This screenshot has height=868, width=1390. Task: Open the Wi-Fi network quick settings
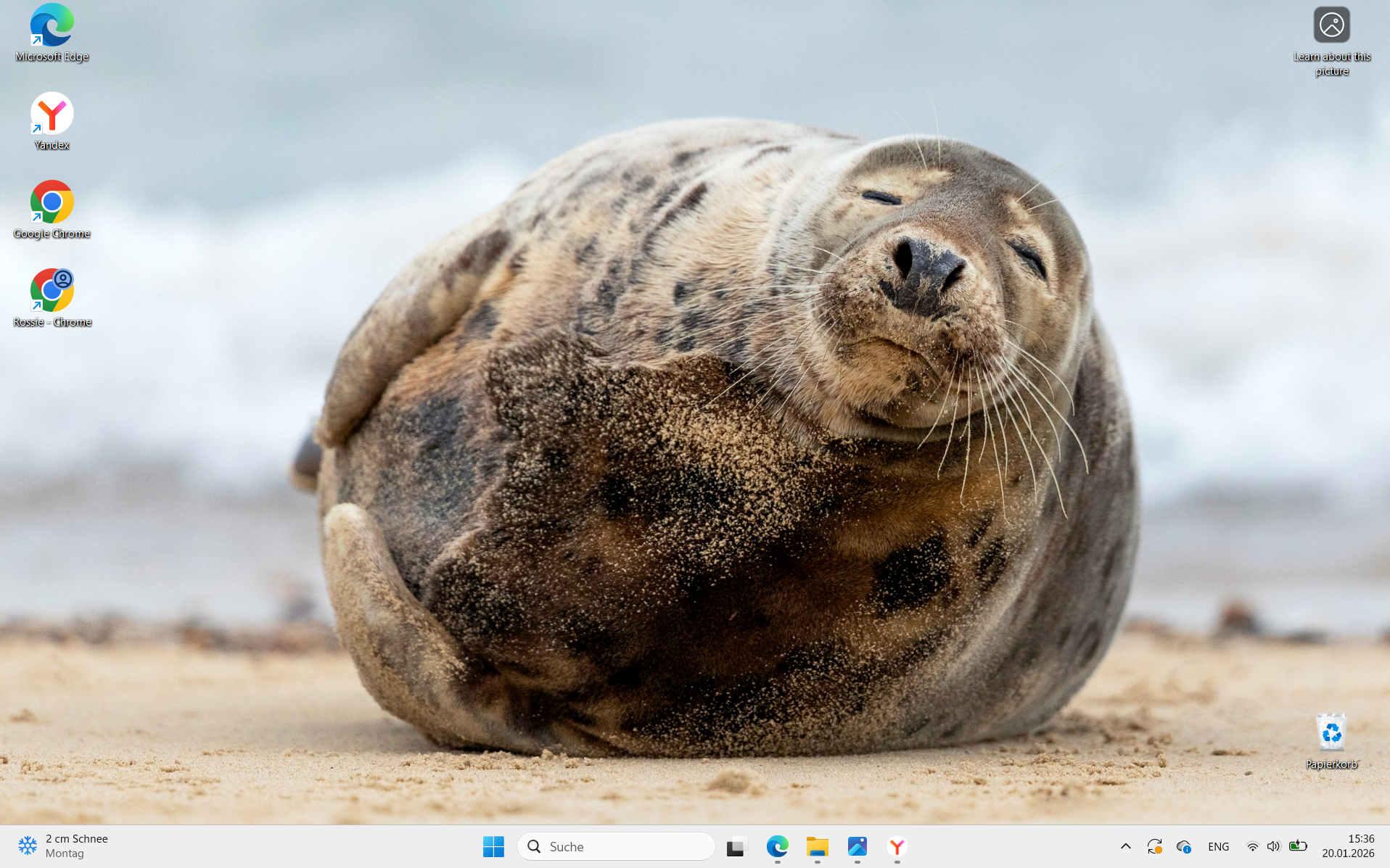coord(1252,846)
